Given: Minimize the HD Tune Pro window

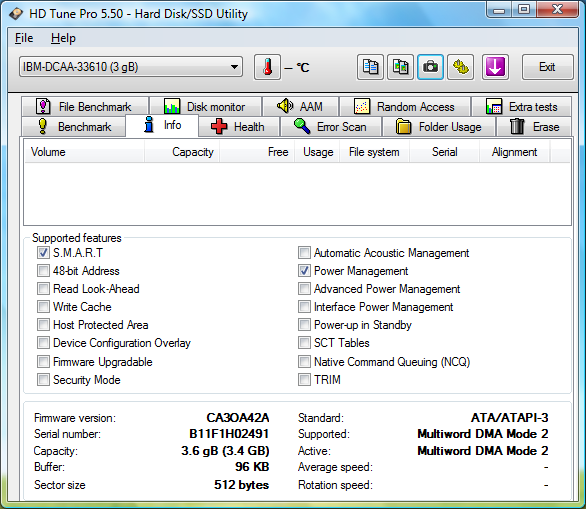Looking at the screenshot, I should pyautogui.click(x=499, y=10).
